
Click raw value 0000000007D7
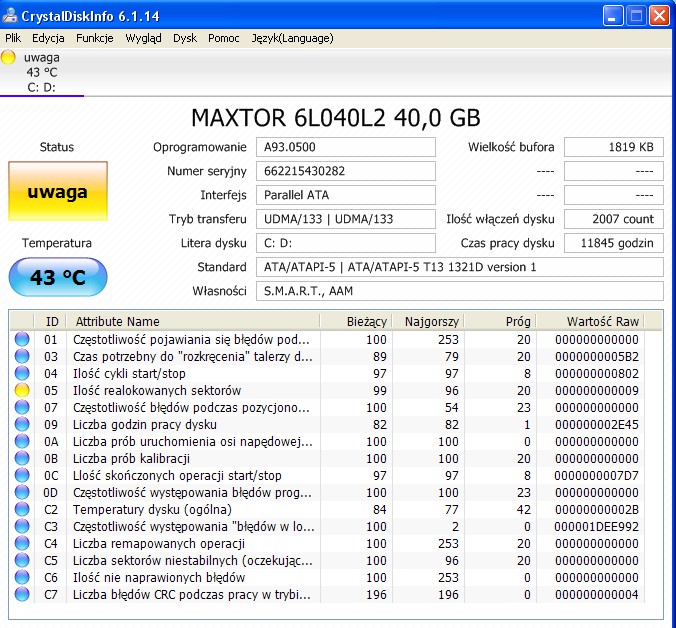click(x=596, y=475)
